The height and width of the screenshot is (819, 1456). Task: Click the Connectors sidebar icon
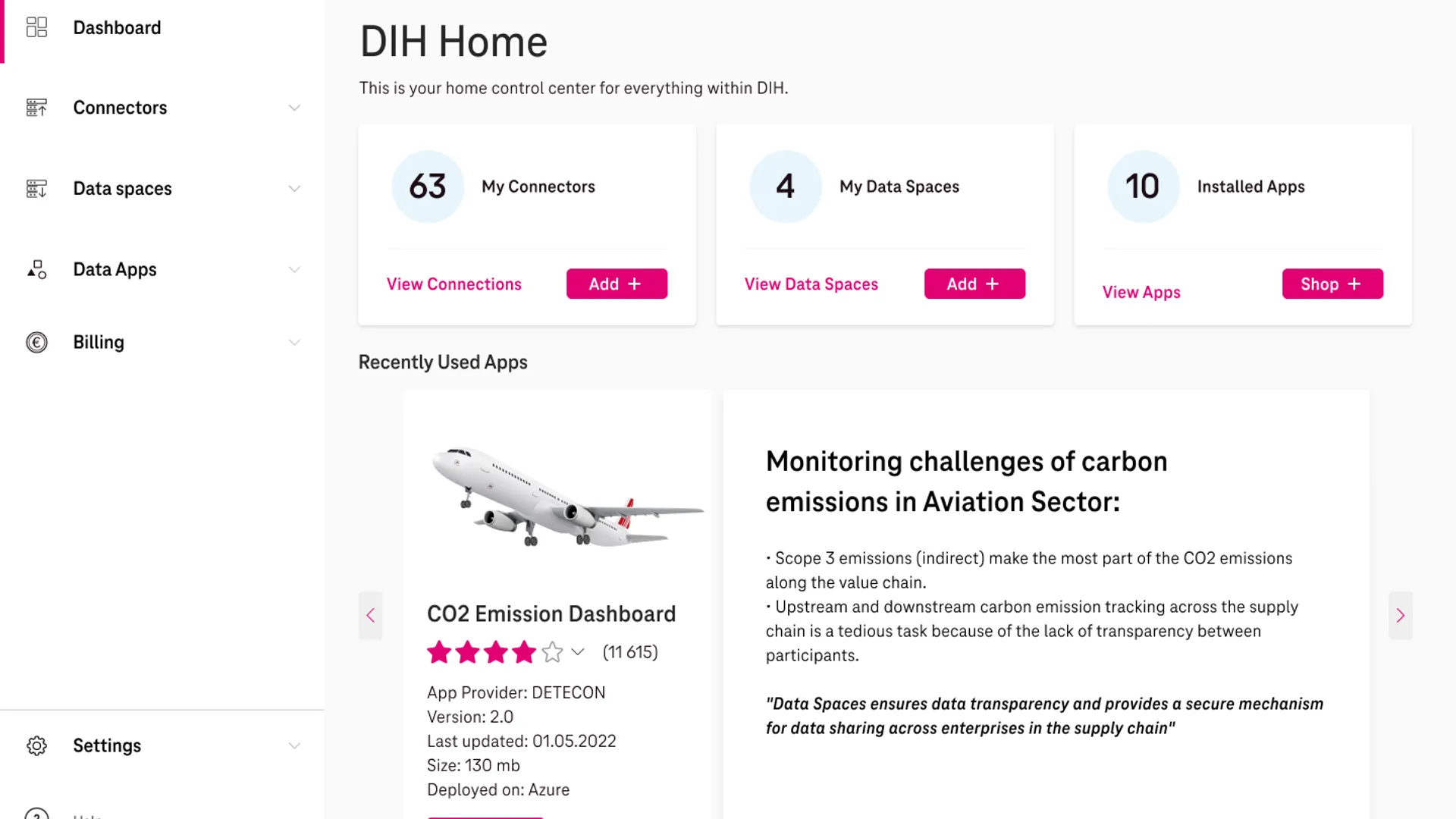pyautogui.click(x=36, y=108)
